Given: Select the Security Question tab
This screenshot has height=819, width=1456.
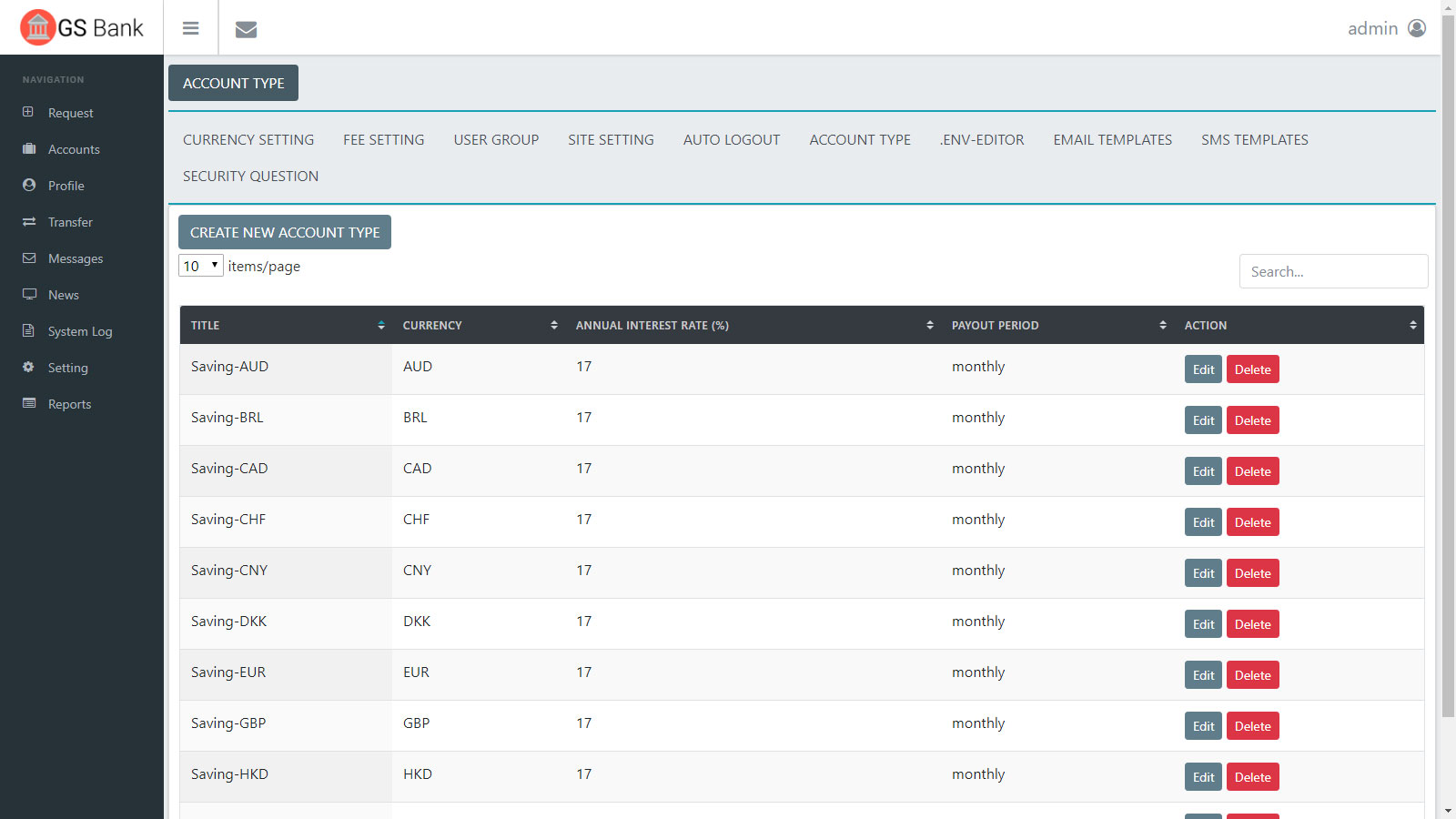Looking at the screenshot, I should point(250,177).
